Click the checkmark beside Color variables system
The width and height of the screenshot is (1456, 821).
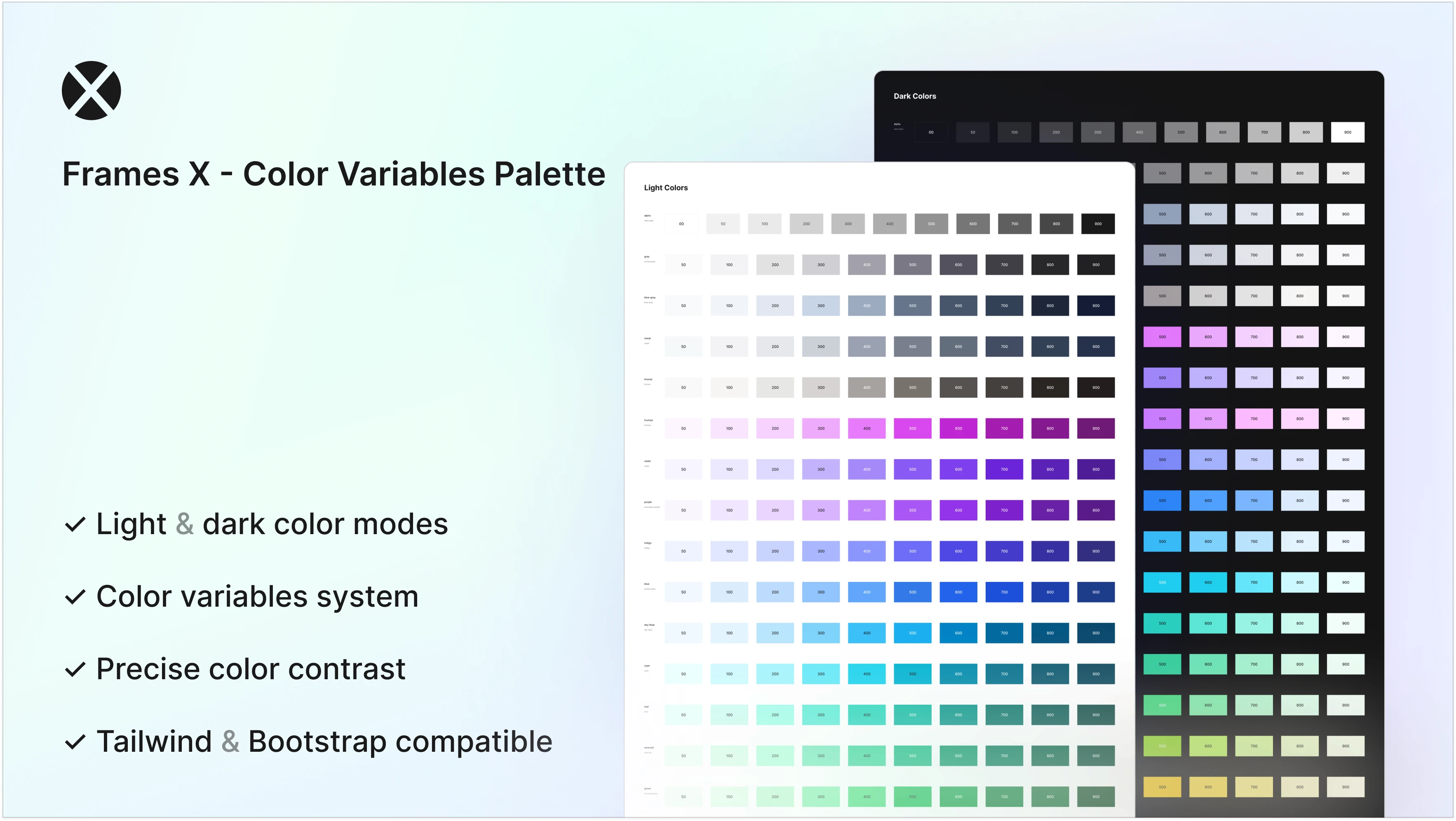click(75, 597)
